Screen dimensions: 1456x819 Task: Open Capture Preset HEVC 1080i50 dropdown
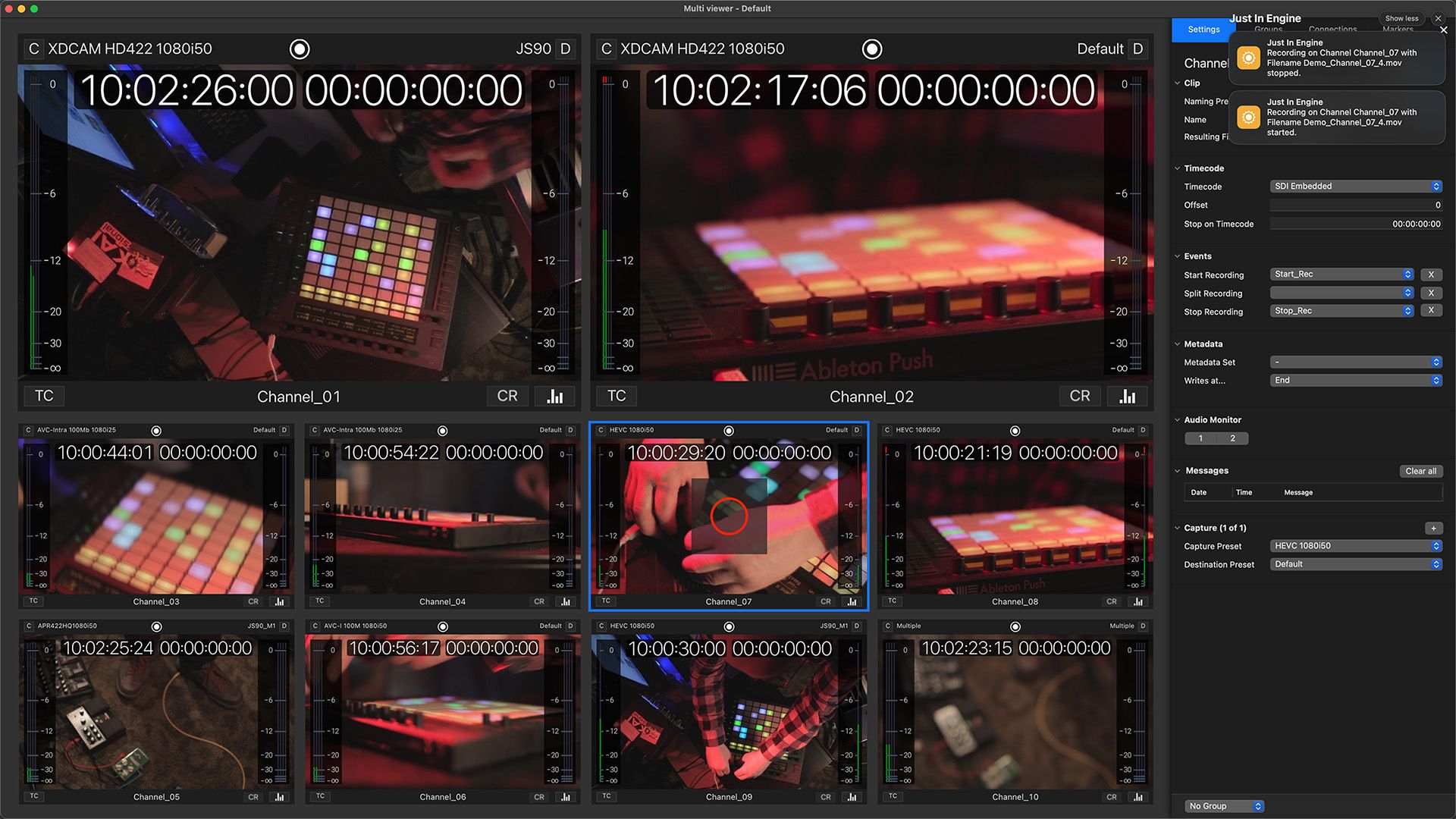coord(1355,546)
